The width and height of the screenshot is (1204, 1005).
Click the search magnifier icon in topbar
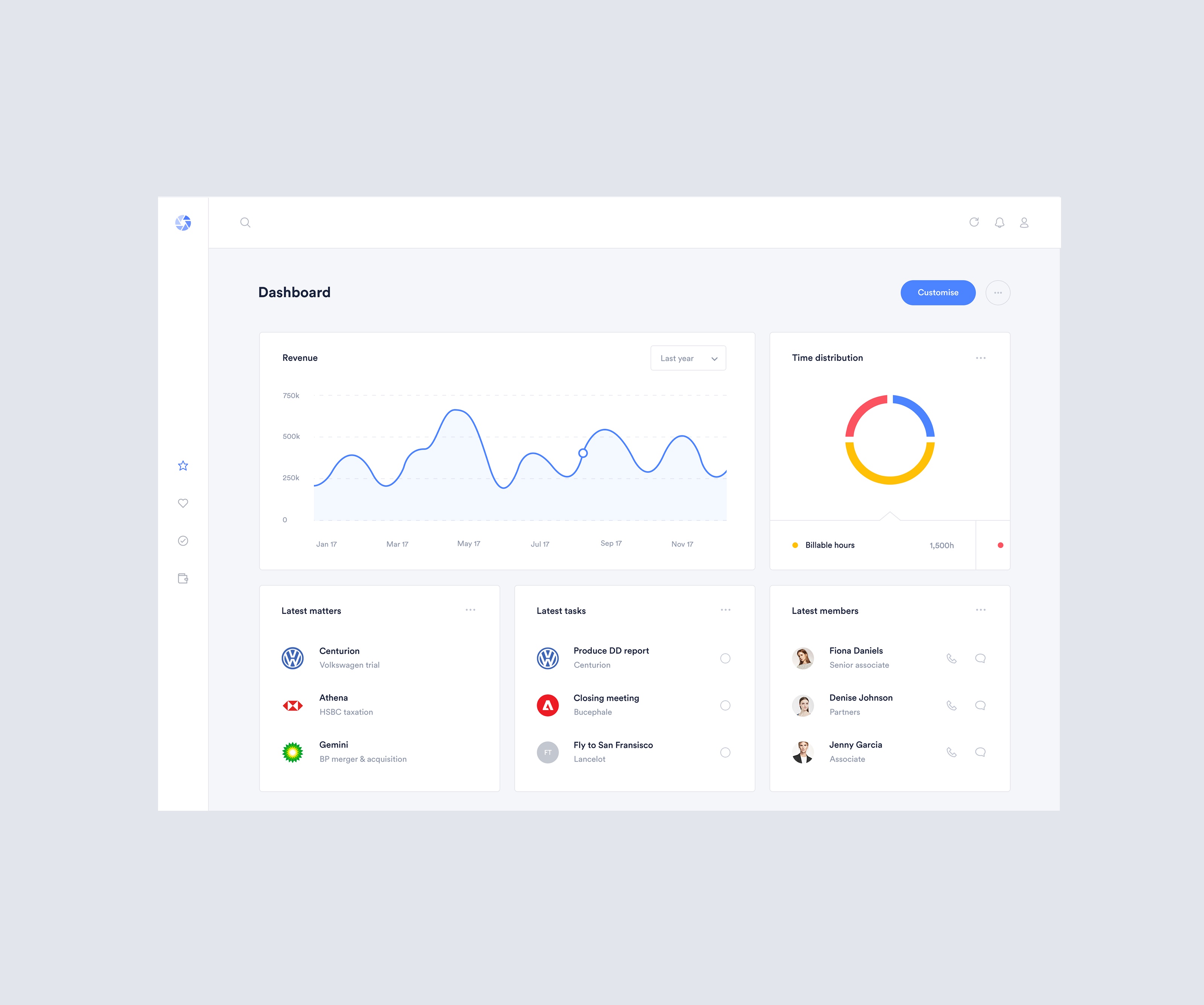(x=246, y=222)
